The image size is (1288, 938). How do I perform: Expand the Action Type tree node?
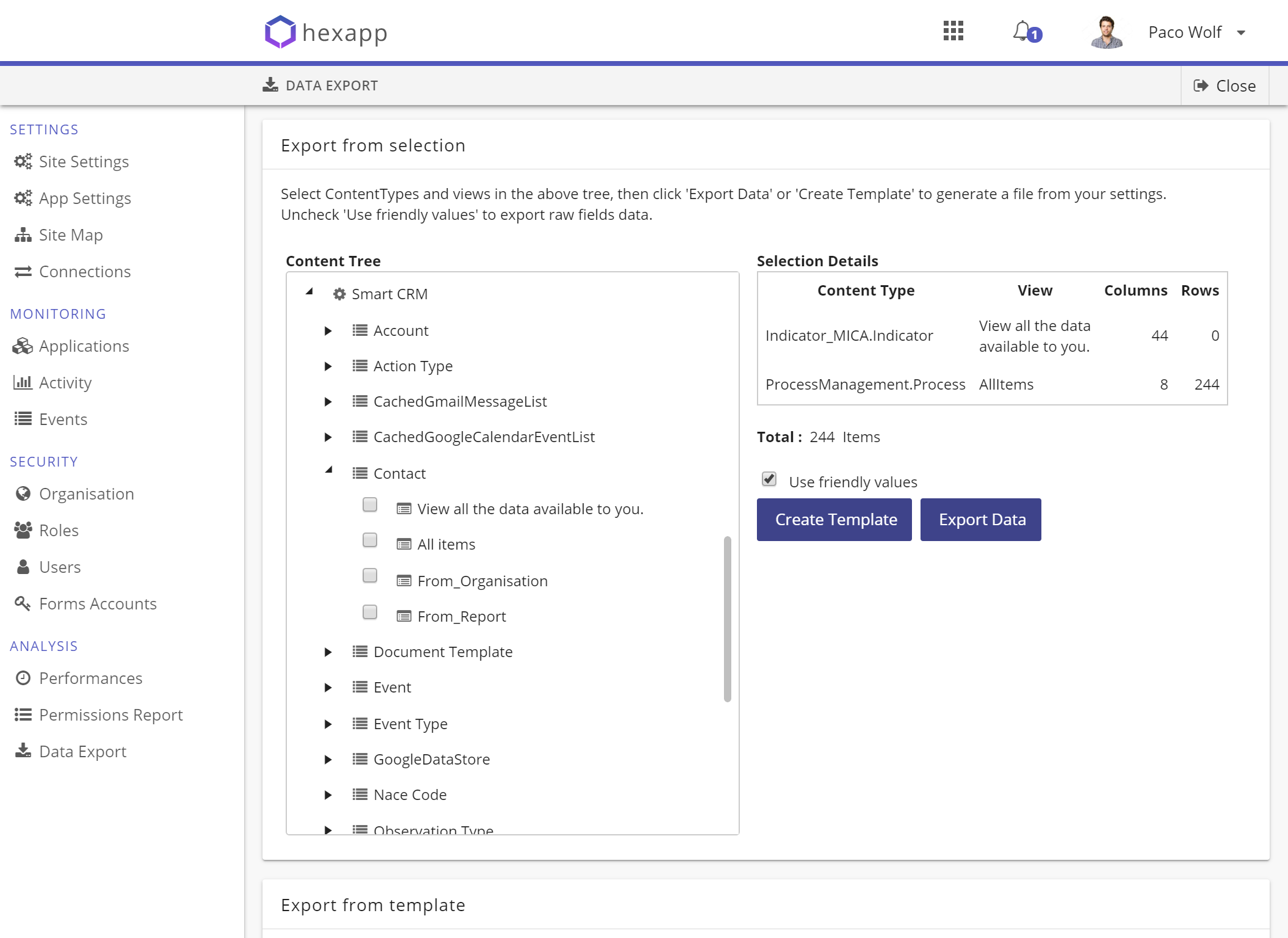click(328, 366)
